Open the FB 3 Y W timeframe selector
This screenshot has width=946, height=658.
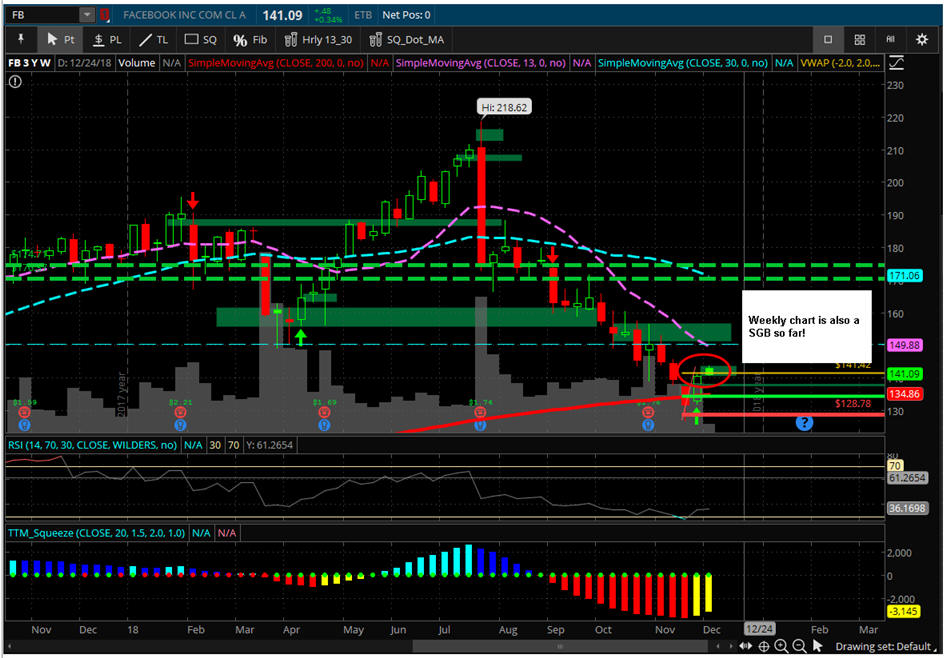(28, 63)
